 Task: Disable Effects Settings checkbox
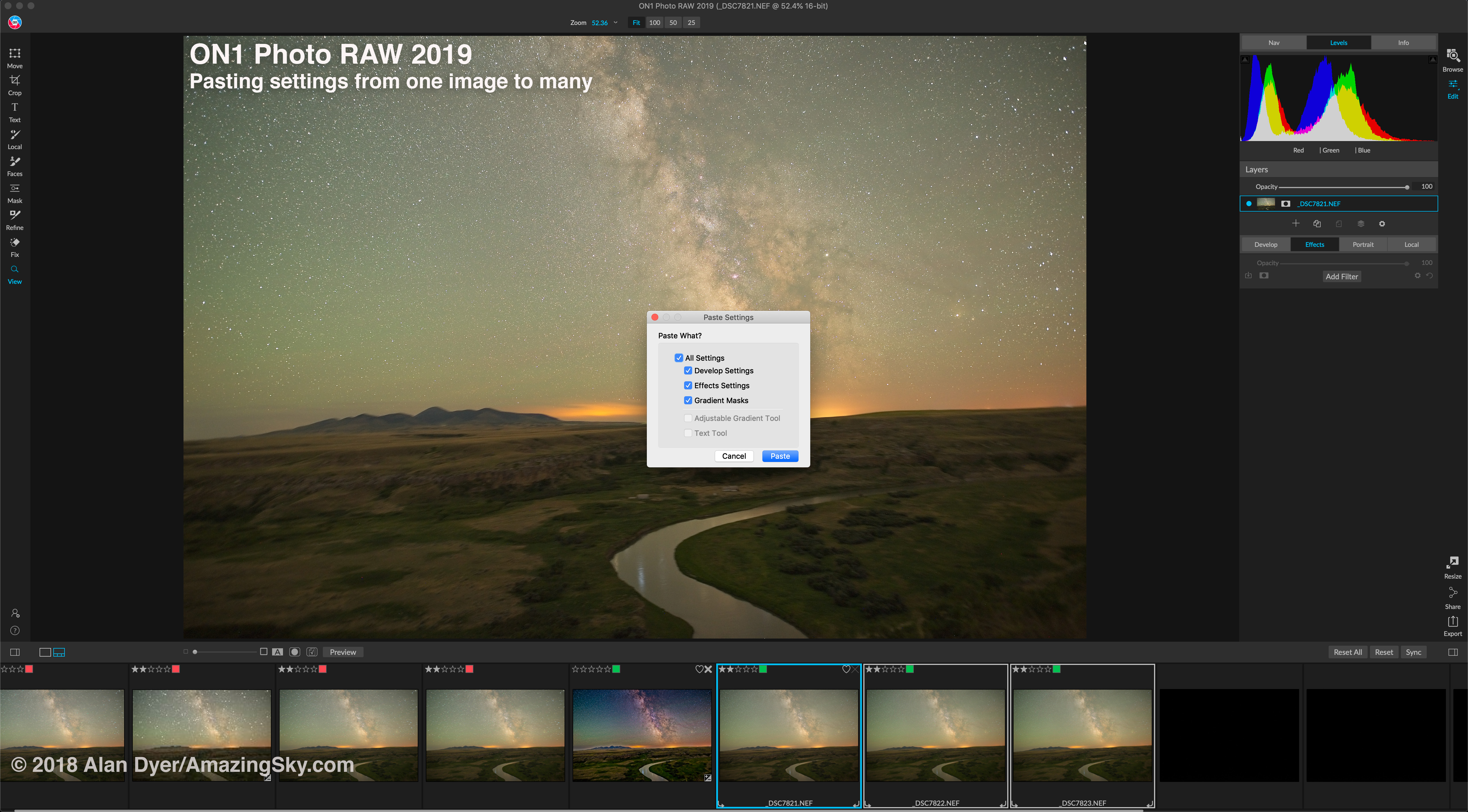pos(688,385)
